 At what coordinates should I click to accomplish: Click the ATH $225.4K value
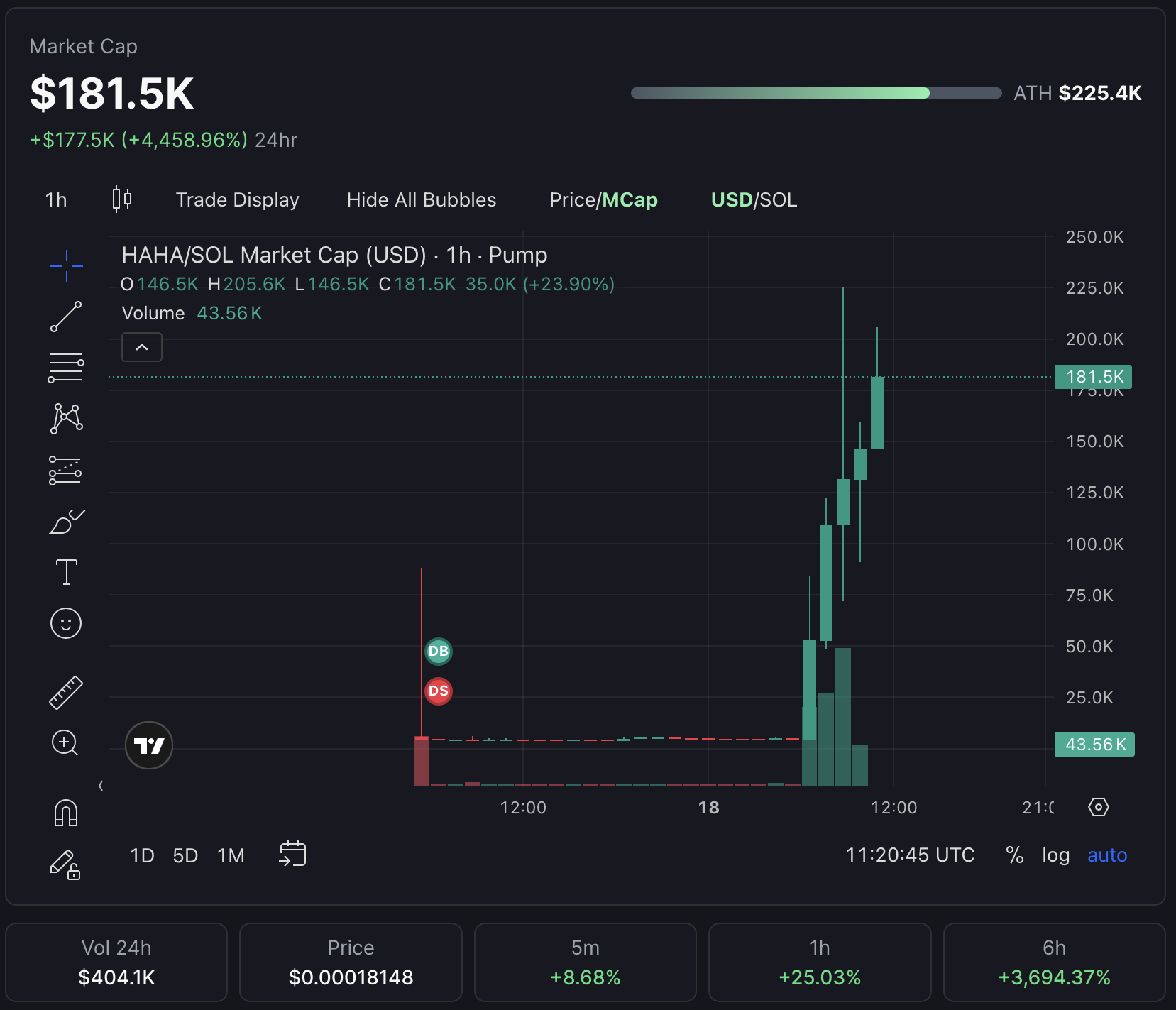pos(1099,93)
